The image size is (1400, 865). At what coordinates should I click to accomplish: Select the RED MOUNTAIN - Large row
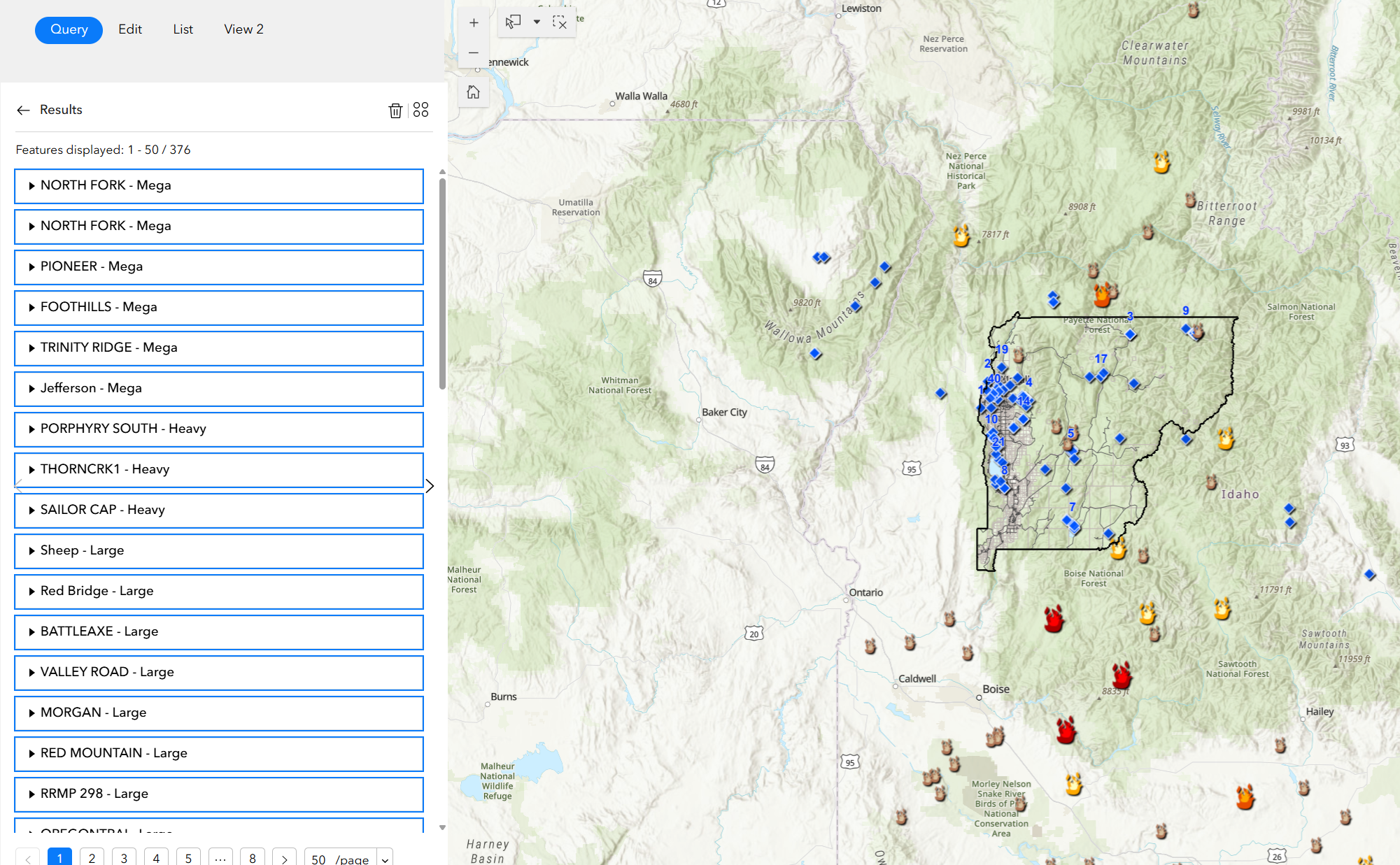click(x=219, y=754)
